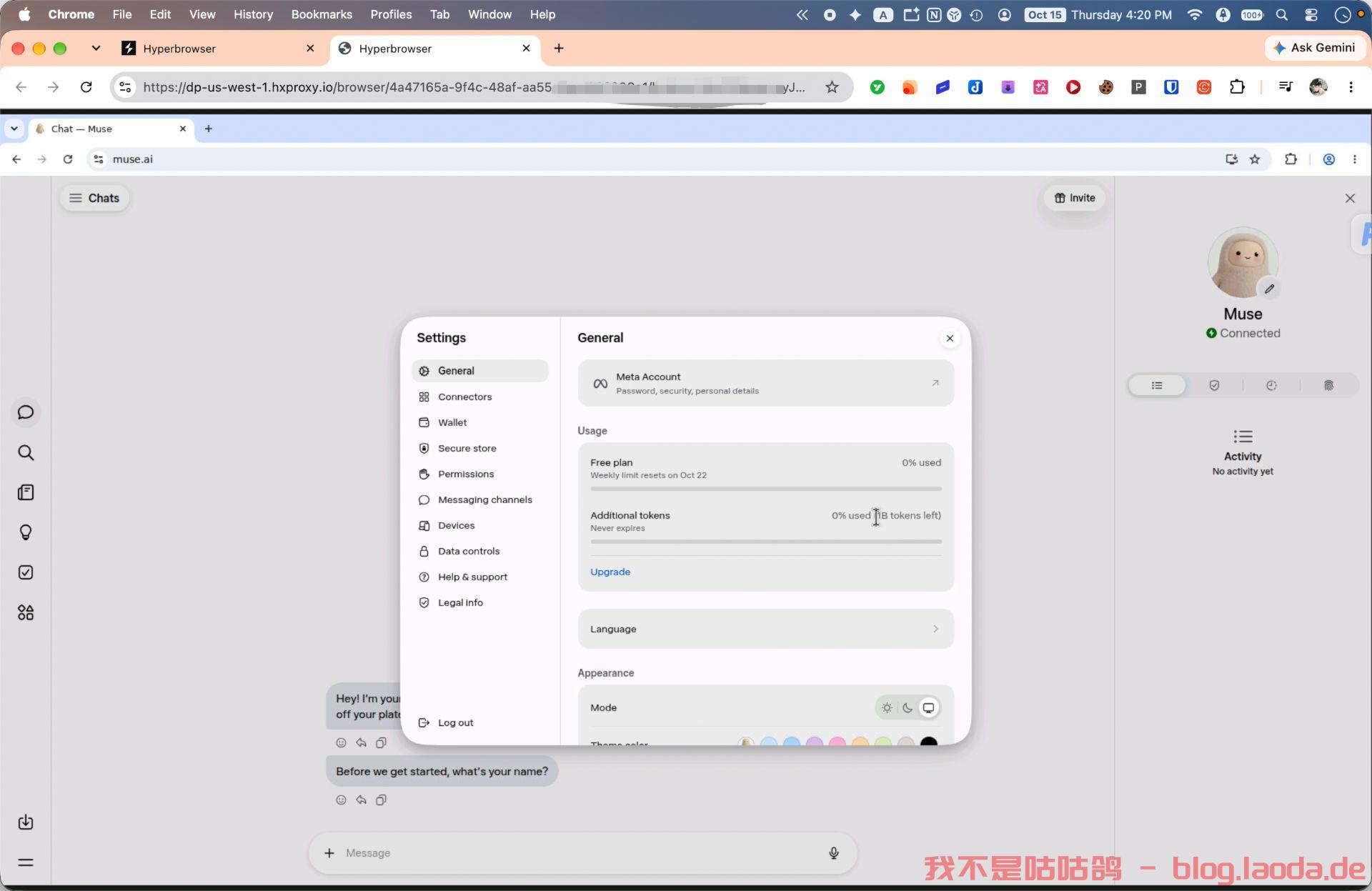Screen dimensions: 1372x891
Task: Click the microphone icon in message box
Action: point(833,852)
